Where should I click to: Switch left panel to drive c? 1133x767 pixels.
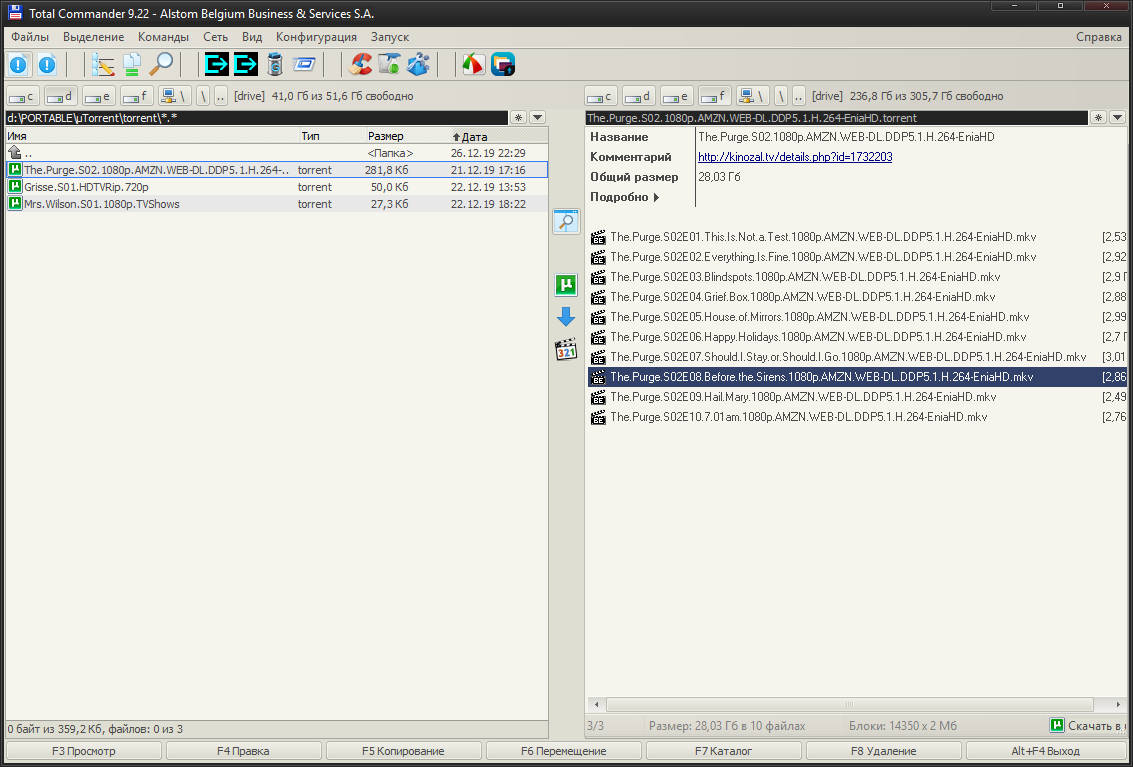pos(24,95)
